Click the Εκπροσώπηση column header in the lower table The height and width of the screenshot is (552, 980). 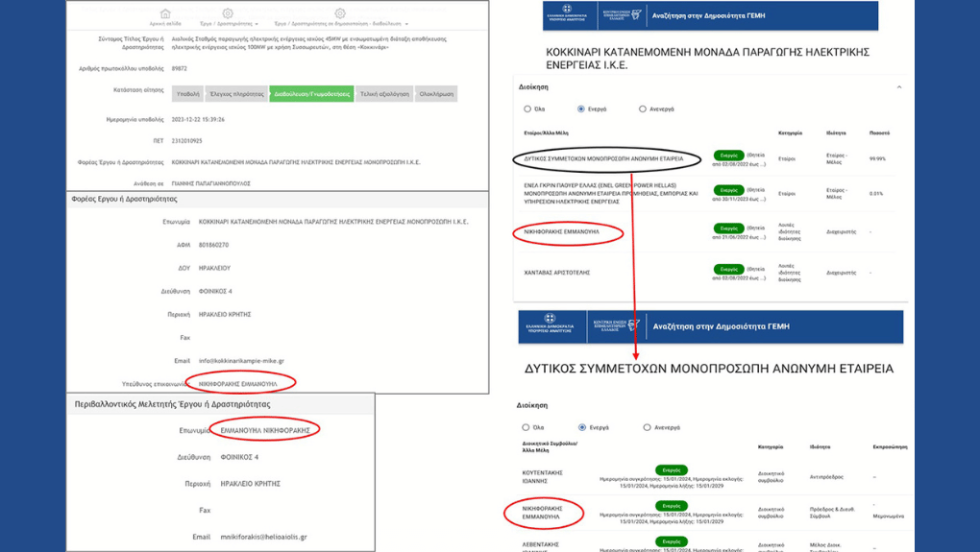(x=890, y=447)
